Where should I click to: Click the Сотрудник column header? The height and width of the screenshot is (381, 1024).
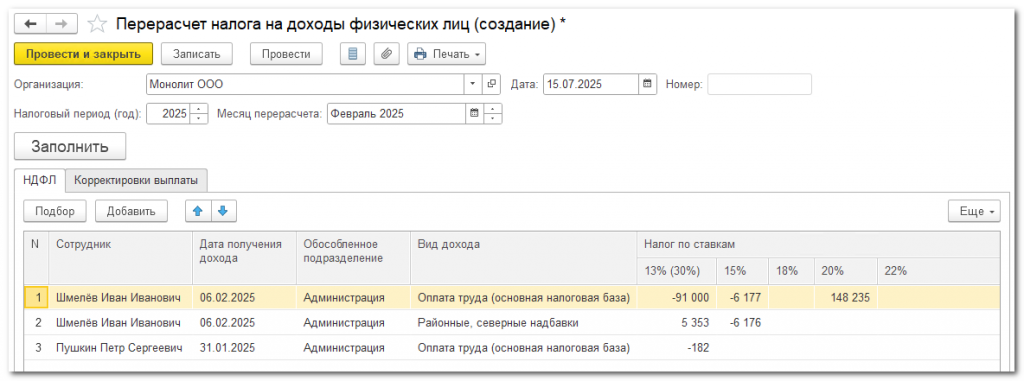[120, 257]
